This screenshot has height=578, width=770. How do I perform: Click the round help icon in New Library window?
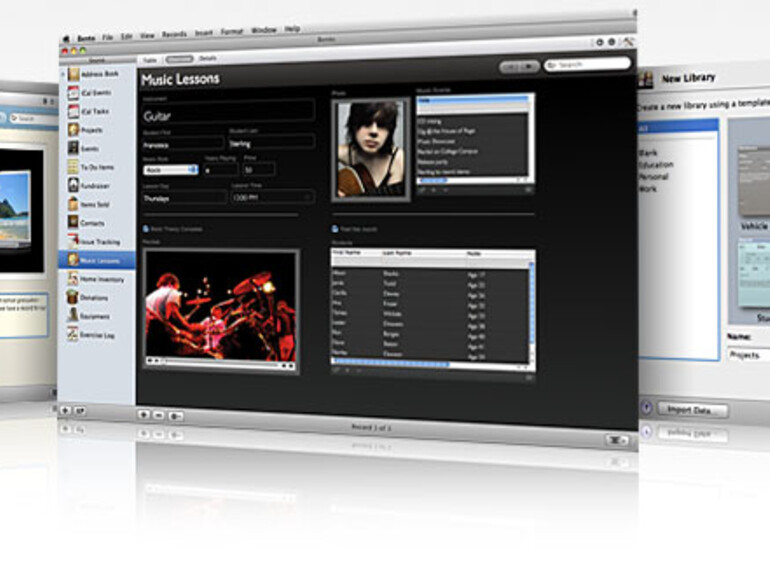coord(646,408)
